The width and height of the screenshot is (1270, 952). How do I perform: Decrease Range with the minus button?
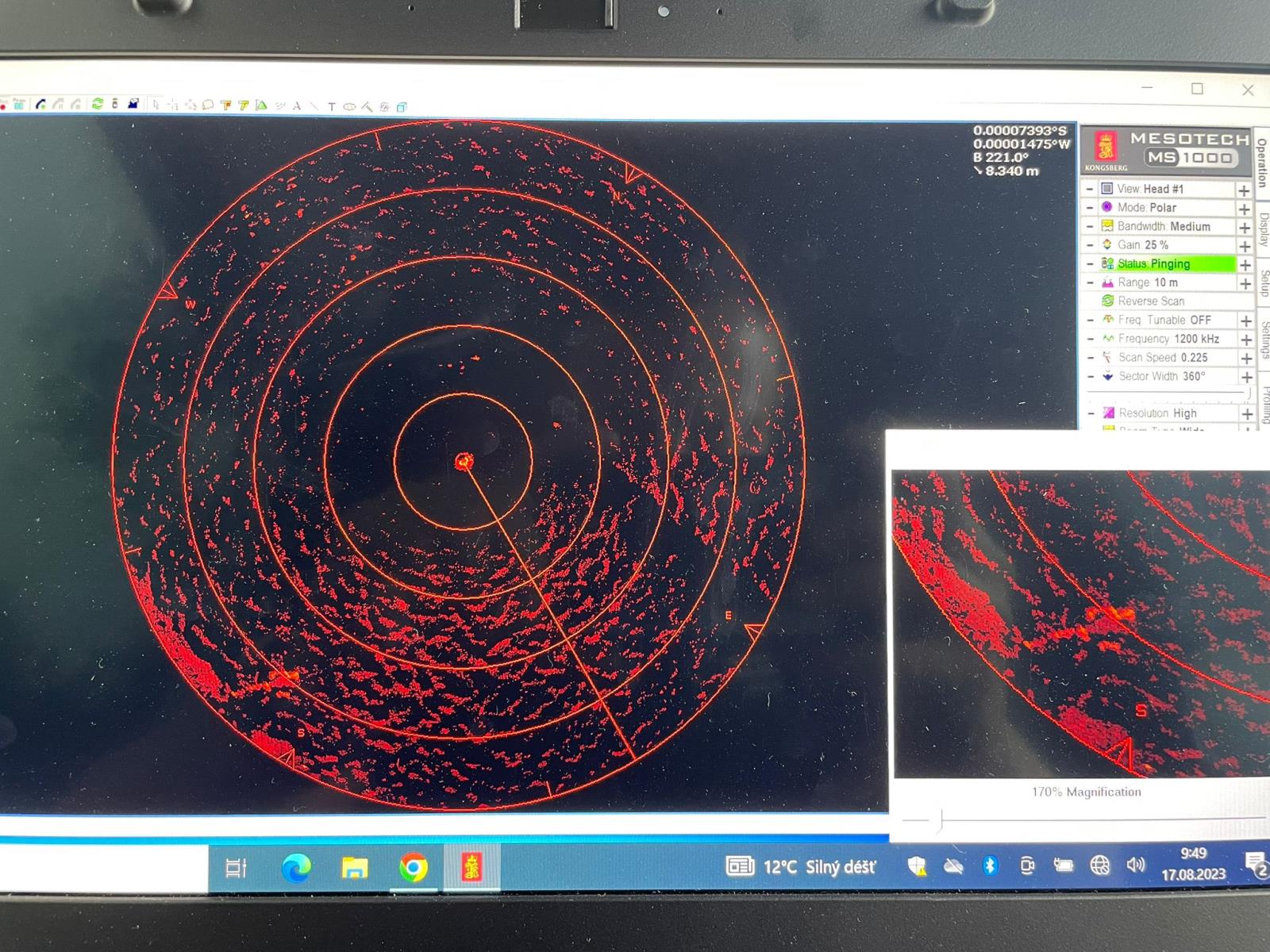coord(1090,282)
